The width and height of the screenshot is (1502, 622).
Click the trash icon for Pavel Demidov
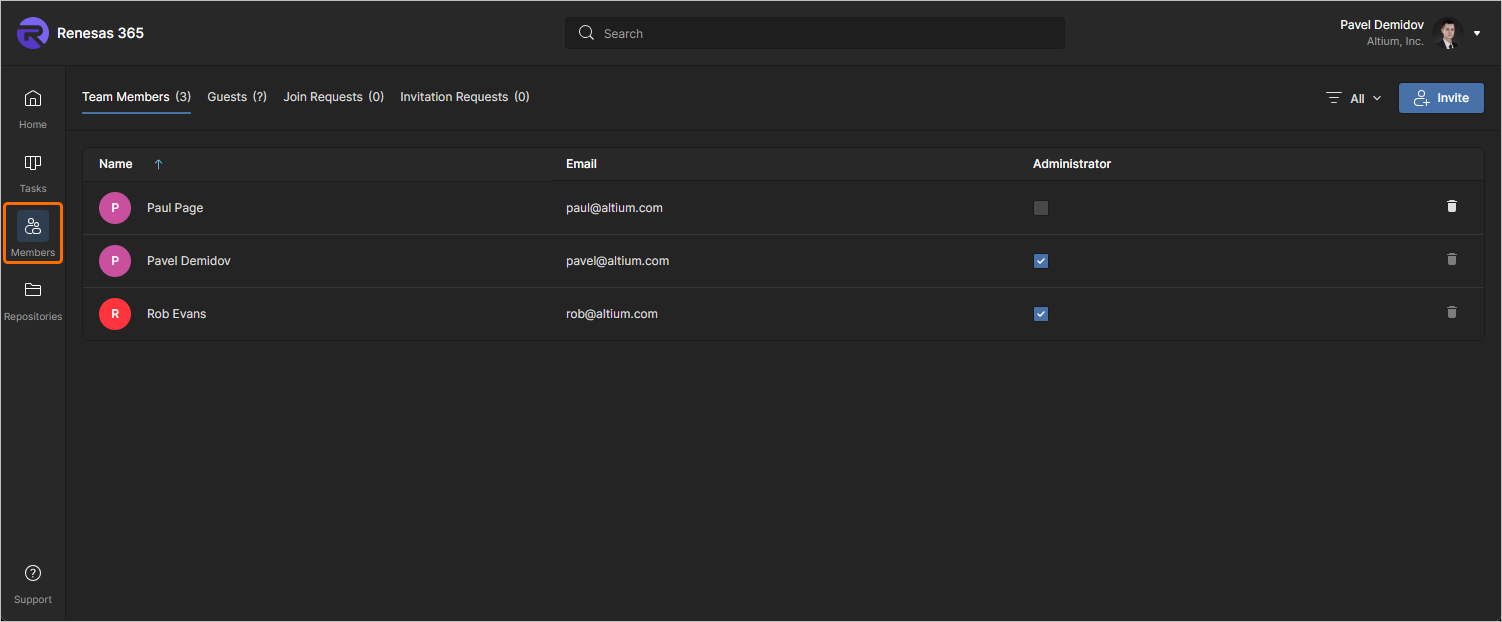(x=1452, y=259)
